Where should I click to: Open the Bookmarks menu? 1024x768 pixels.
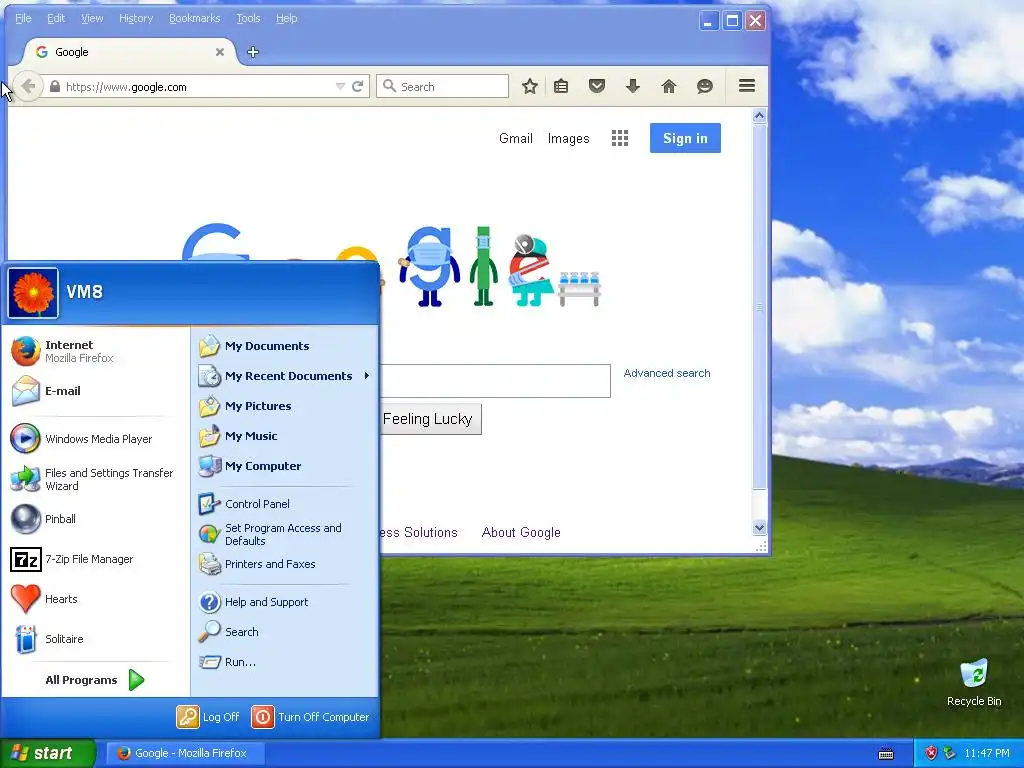(x=195, y=18)
